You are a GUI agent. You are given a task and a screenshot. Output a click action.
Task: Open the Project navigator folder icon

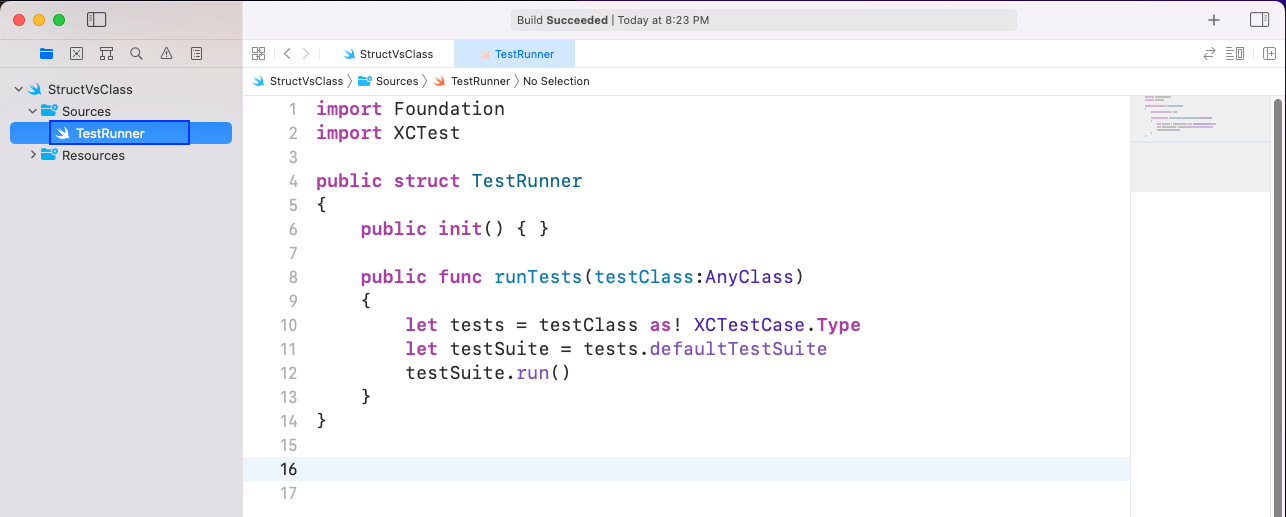coord(46,54)
